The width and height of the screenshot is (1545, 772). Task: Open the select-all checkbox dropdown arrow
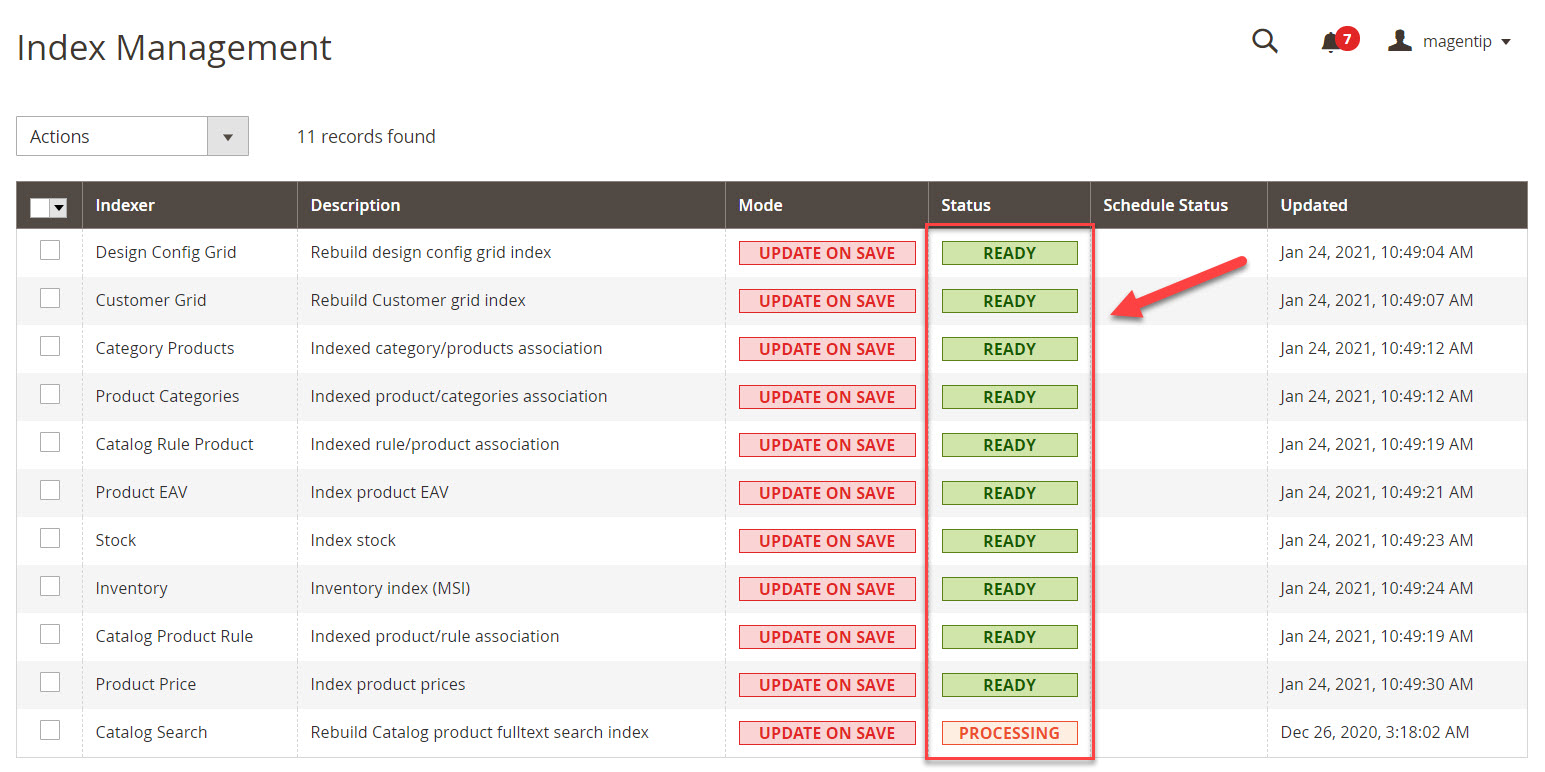59,207
